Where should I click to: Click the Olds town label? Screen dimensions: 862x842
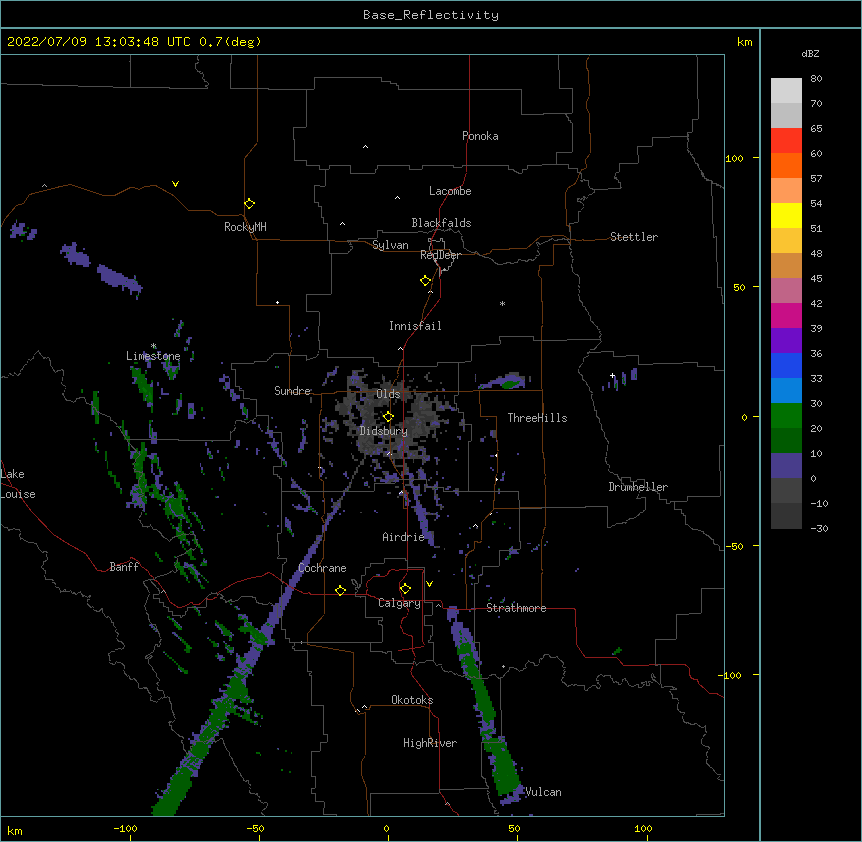(x=388, y=394)
